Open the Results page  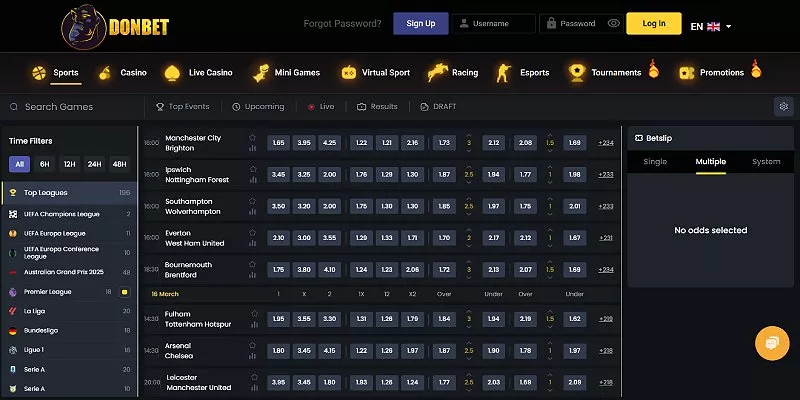pyautogui.click(x=377, y=107)
